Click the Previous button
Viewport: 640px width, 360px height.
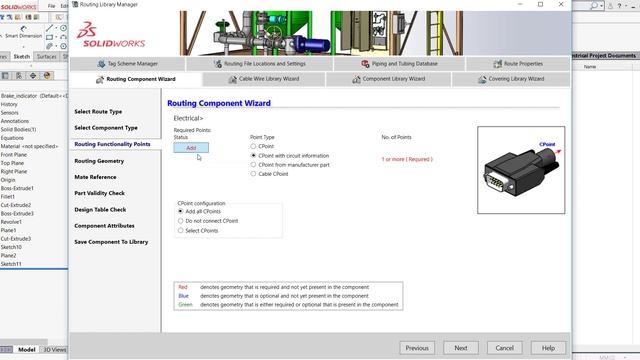[x=417, y=348]
